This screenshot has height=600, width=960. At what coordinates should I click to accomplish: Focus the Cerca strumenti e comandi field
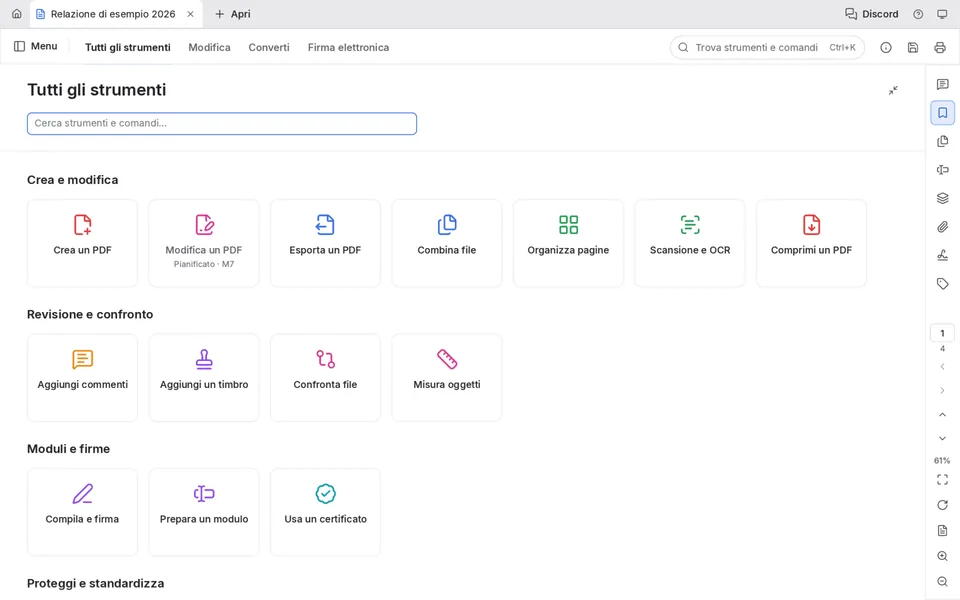tap(222, 124)
